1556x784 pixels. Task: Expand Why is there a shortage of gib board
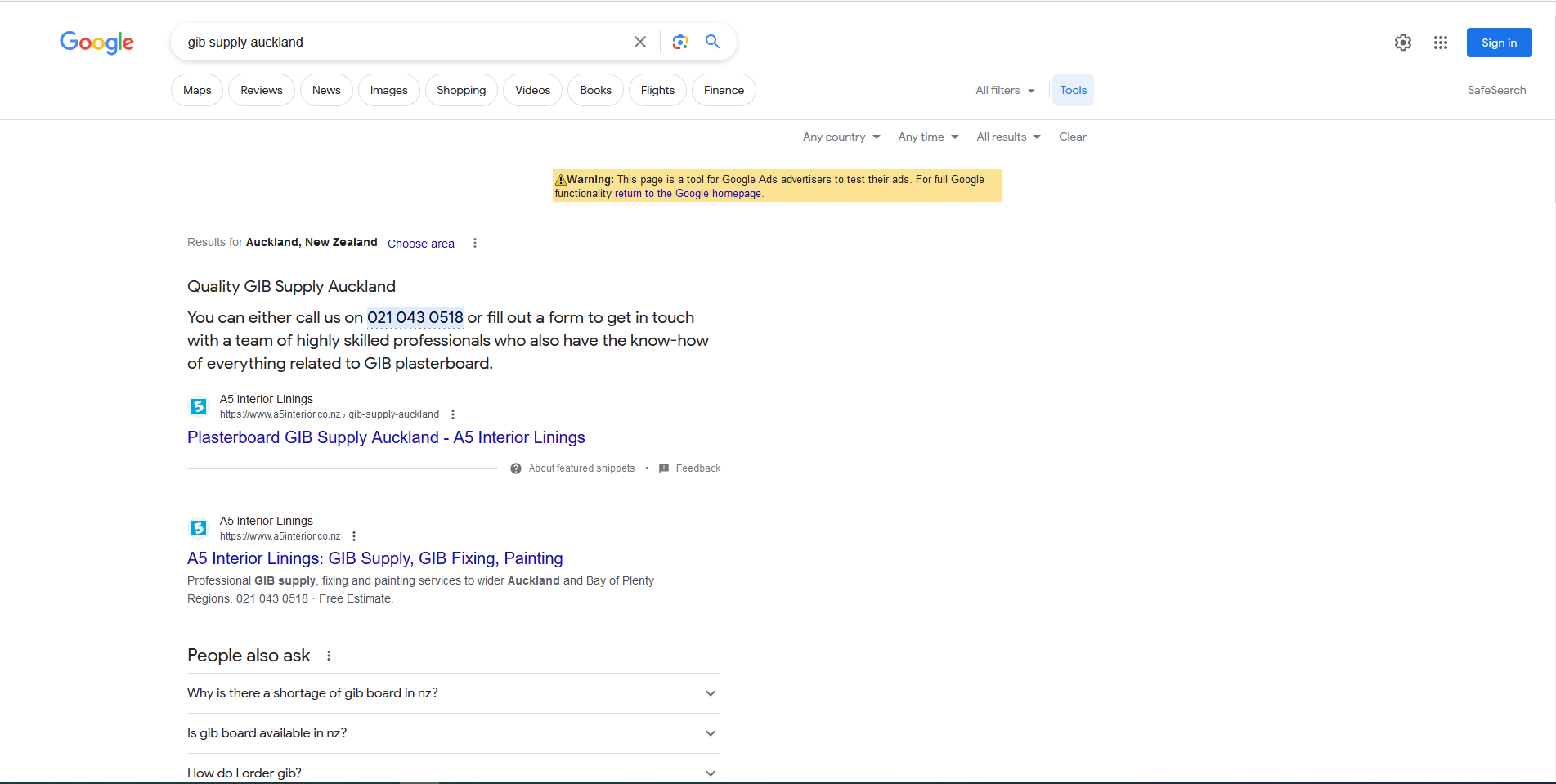(x=454, y=693)
